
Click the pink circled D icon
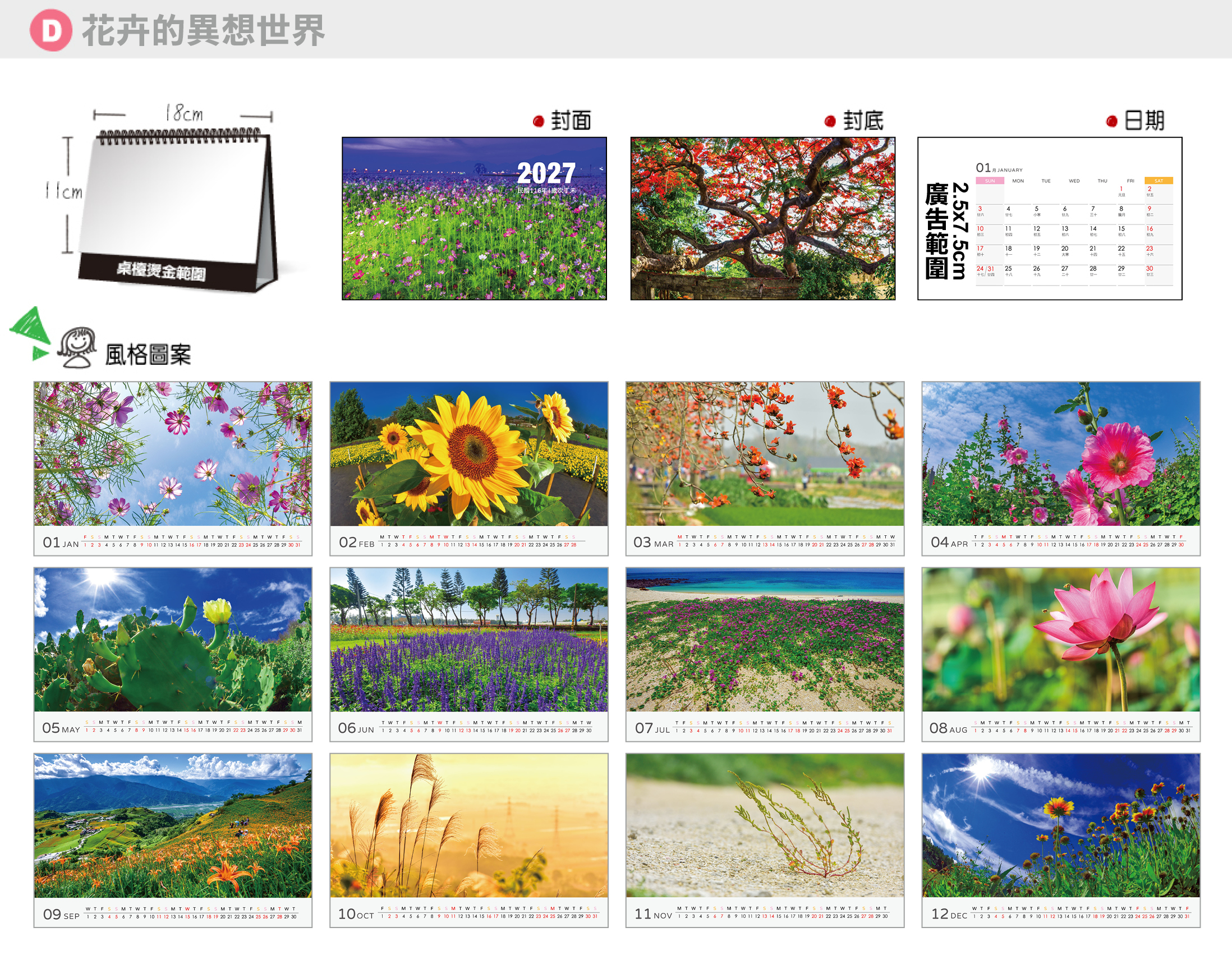coord(50,30)
